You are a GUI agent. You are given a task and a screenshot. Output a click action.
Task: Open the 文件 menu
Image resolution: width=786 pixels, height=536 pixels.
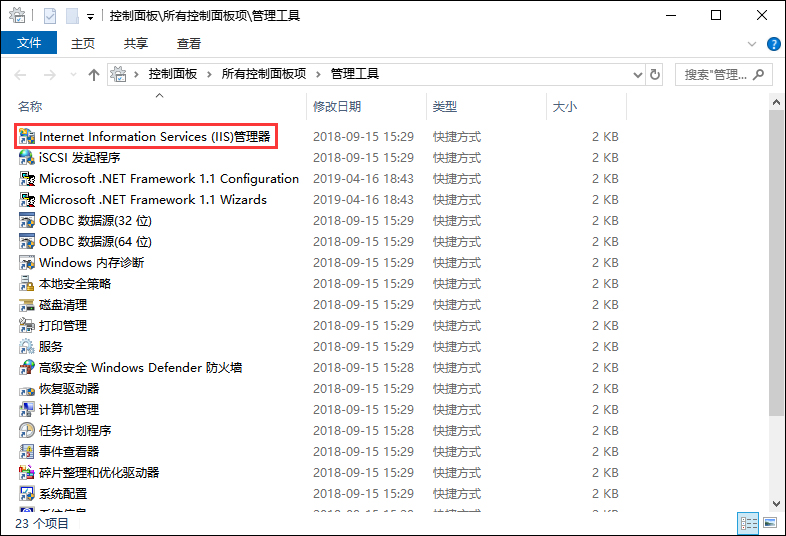29,43
